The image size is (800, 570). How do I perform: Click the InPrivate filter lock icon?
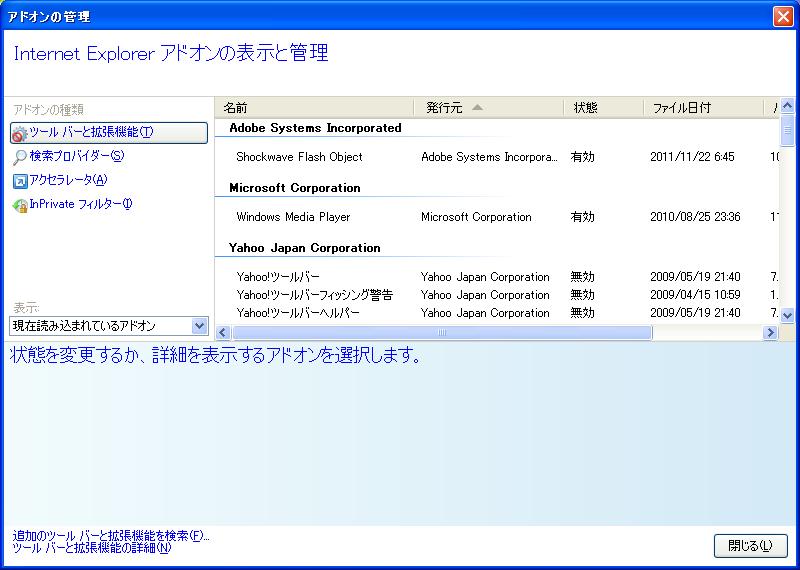20,205
